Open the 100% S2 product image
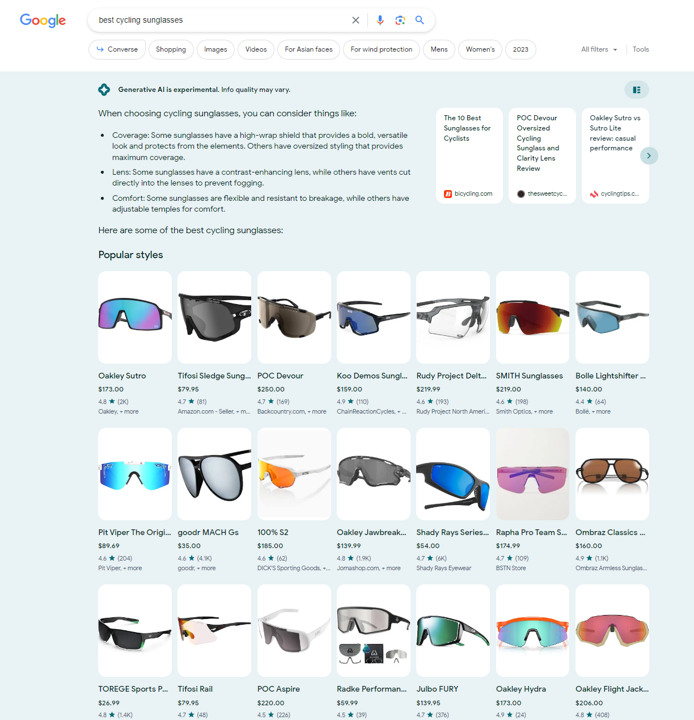Image resolution: width=694 pixels, height=720 pixels. (x=294, y=474)
